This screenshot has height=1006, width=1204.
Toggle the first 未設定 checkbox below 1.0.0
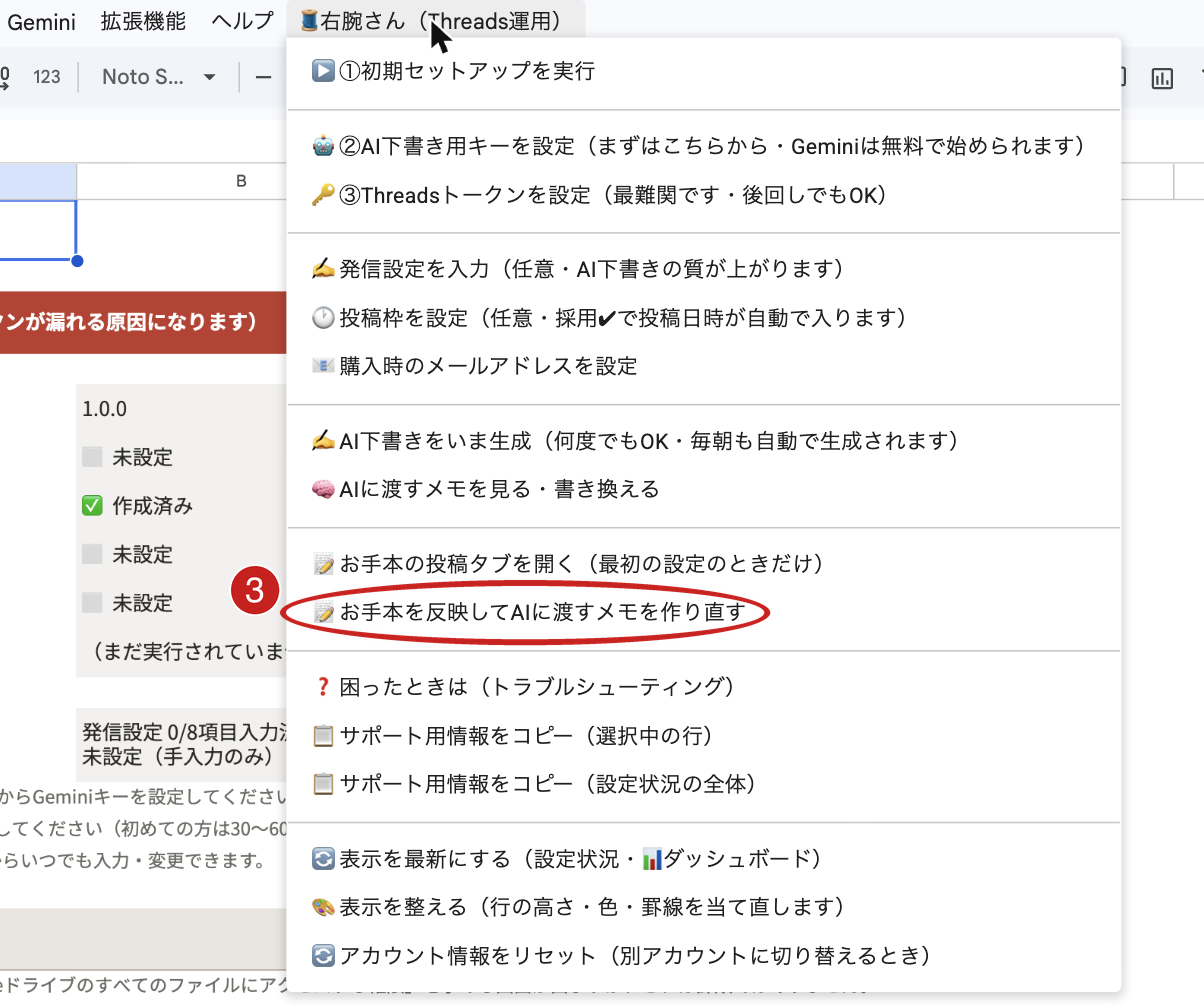pos(92,458)
